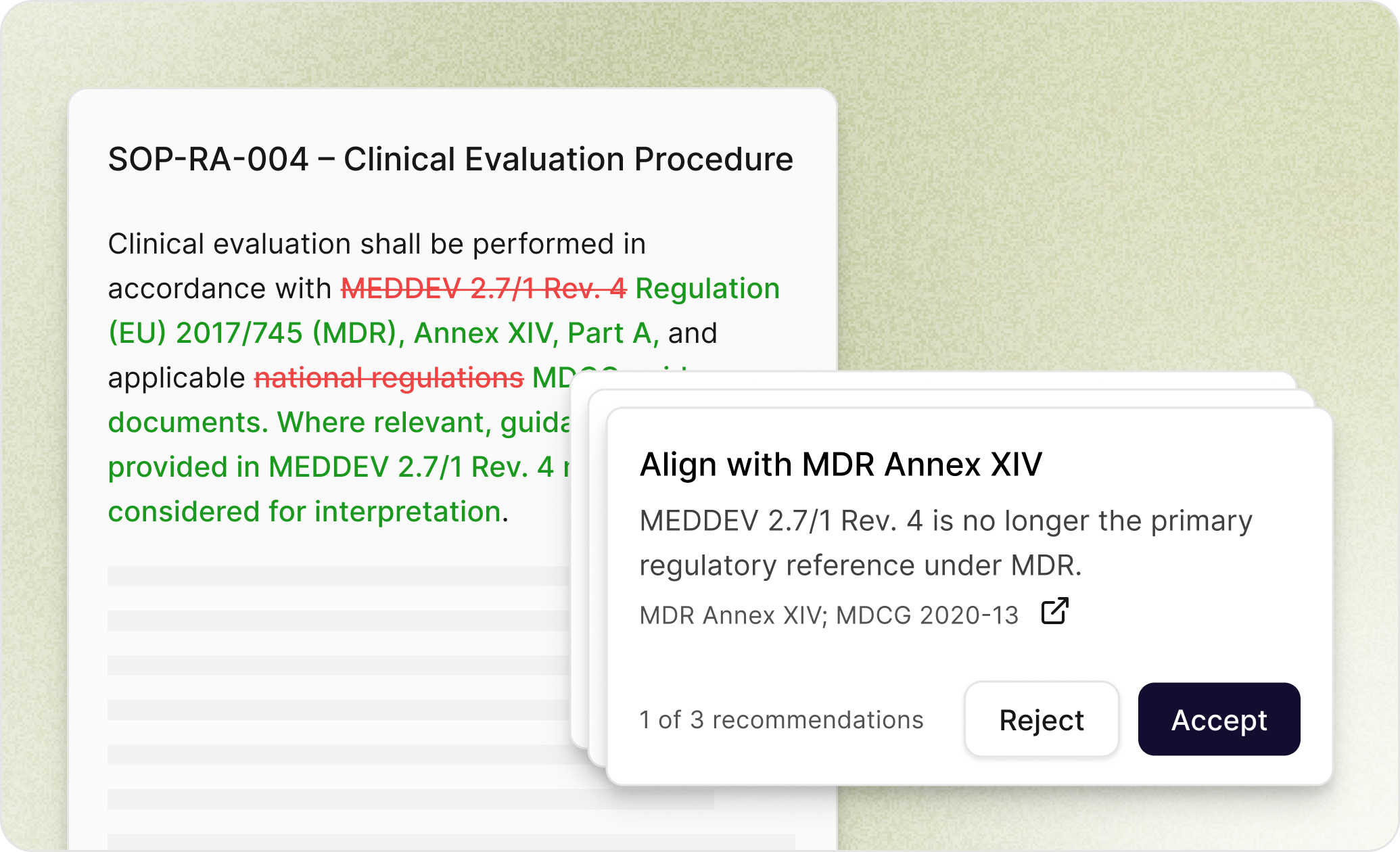This screenshot has height=852, width=1400.
Task: Click the green 'Annex XIV, Part A,' text
Action: click(x=536, y=333)
